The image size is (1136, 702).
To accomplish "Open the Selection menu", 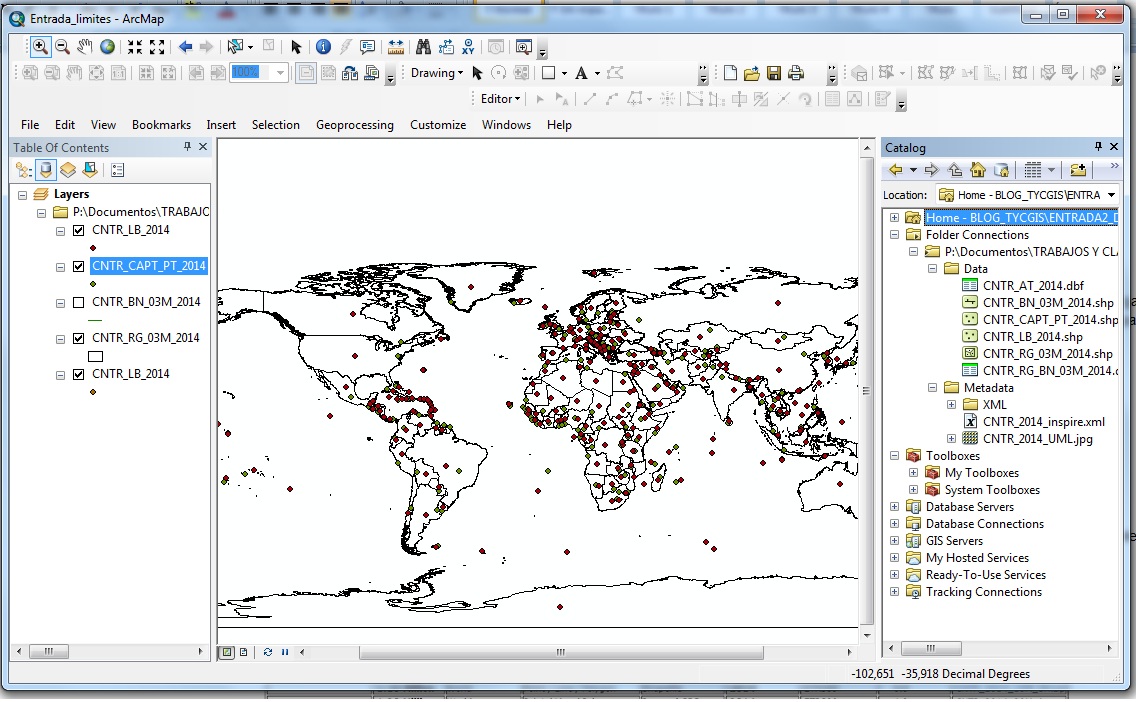I will click(276, 125).
